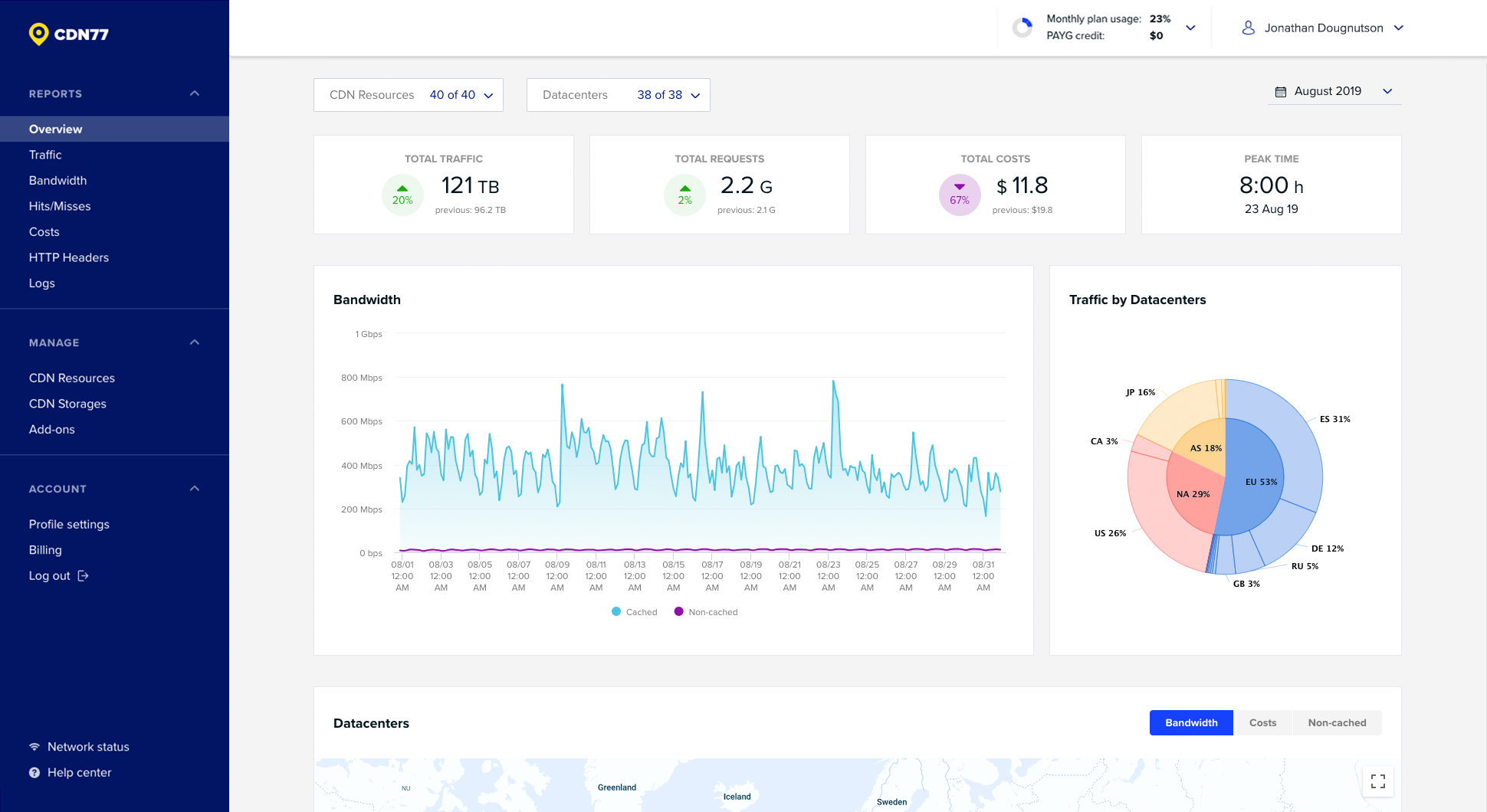Select the Non-cached tab in Datacenters panel
Image resolution: width=1487 pixels, height=812 pixels.
point(1337,722)
